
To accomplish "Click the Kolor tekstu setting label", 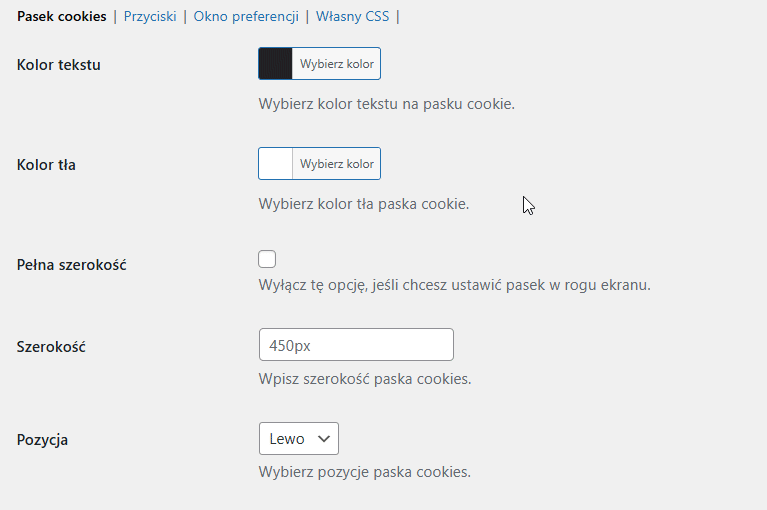I will click(x=59, y=65).
